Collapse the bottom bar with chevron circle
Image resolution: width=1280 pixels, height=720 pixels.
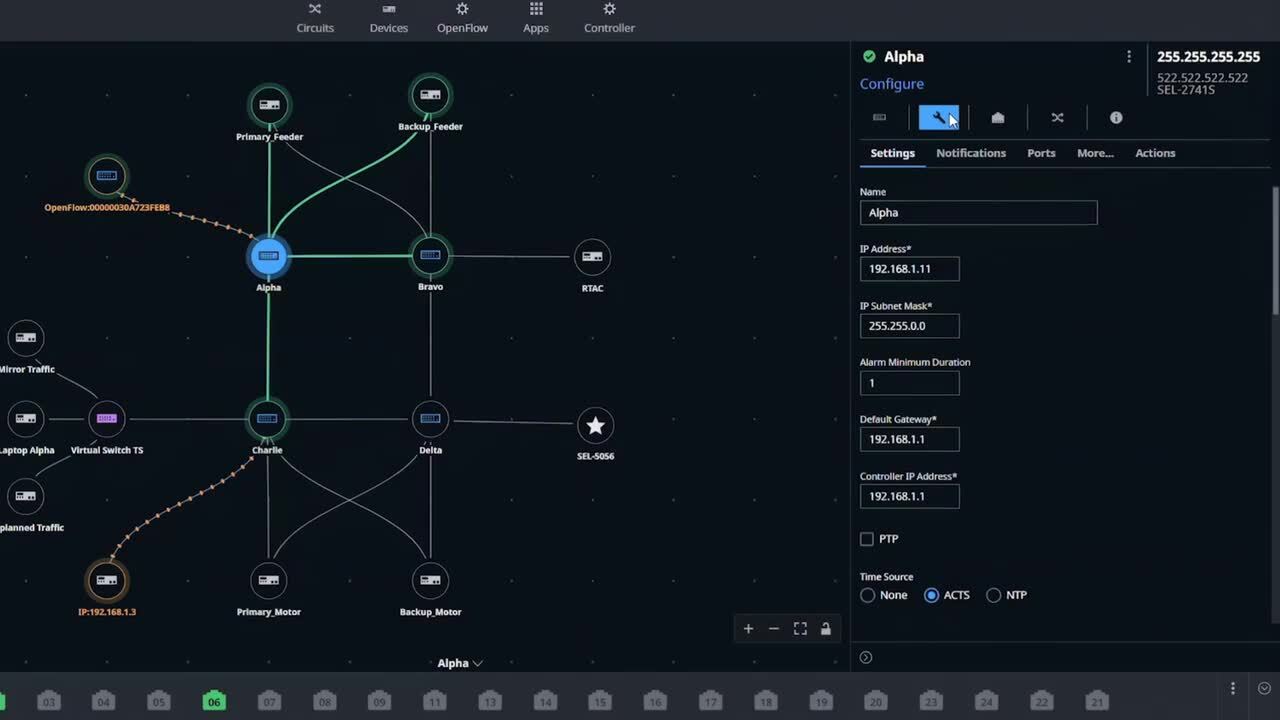(1264, 688)
